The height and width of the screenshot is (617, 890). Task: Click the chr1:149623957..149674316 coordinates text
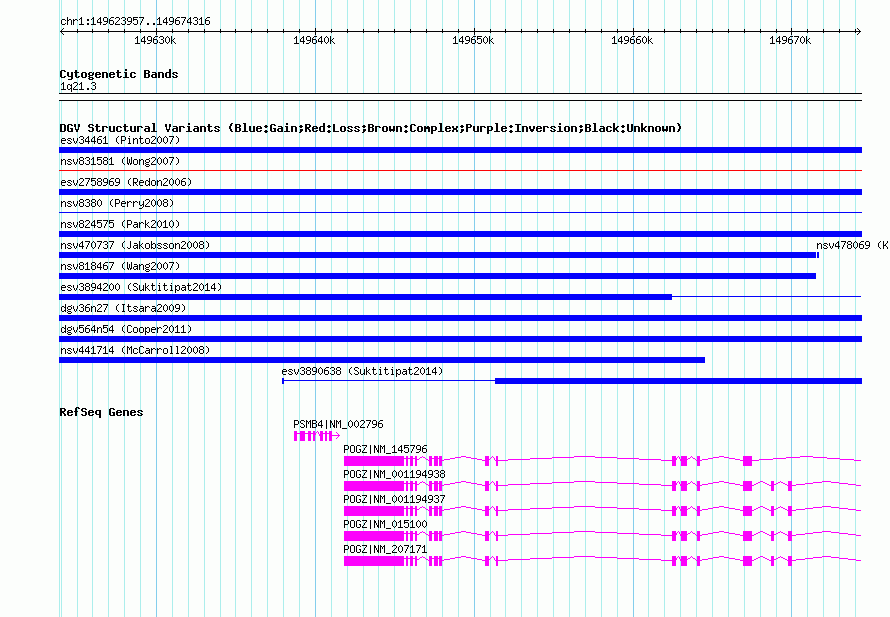pos(135,22)
